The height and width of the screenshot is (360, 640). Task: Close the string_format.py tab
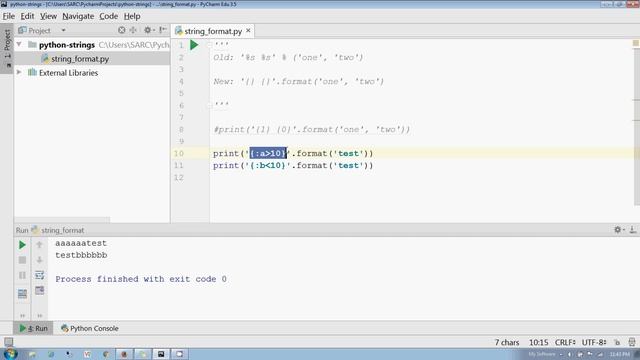pos(248,31)
